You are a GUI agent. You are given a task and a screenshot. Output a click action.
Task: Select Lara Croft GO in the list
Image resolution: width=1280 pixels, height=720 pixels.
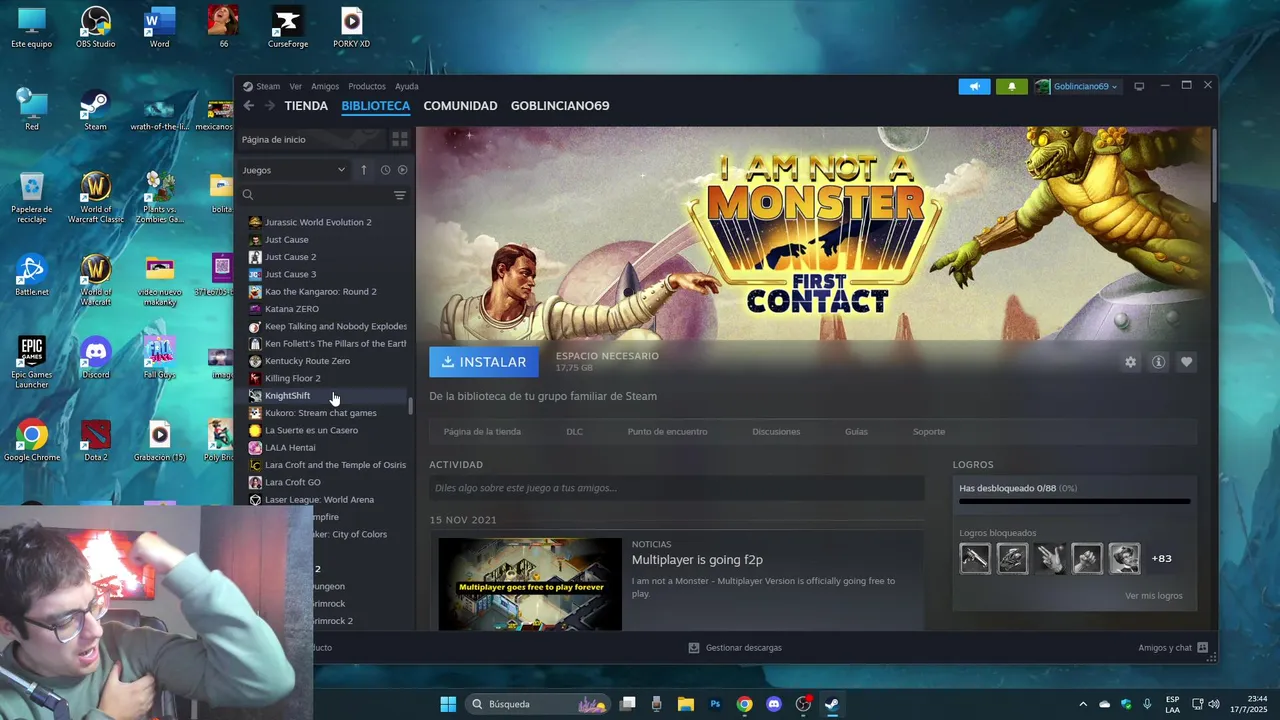point(293,482)
